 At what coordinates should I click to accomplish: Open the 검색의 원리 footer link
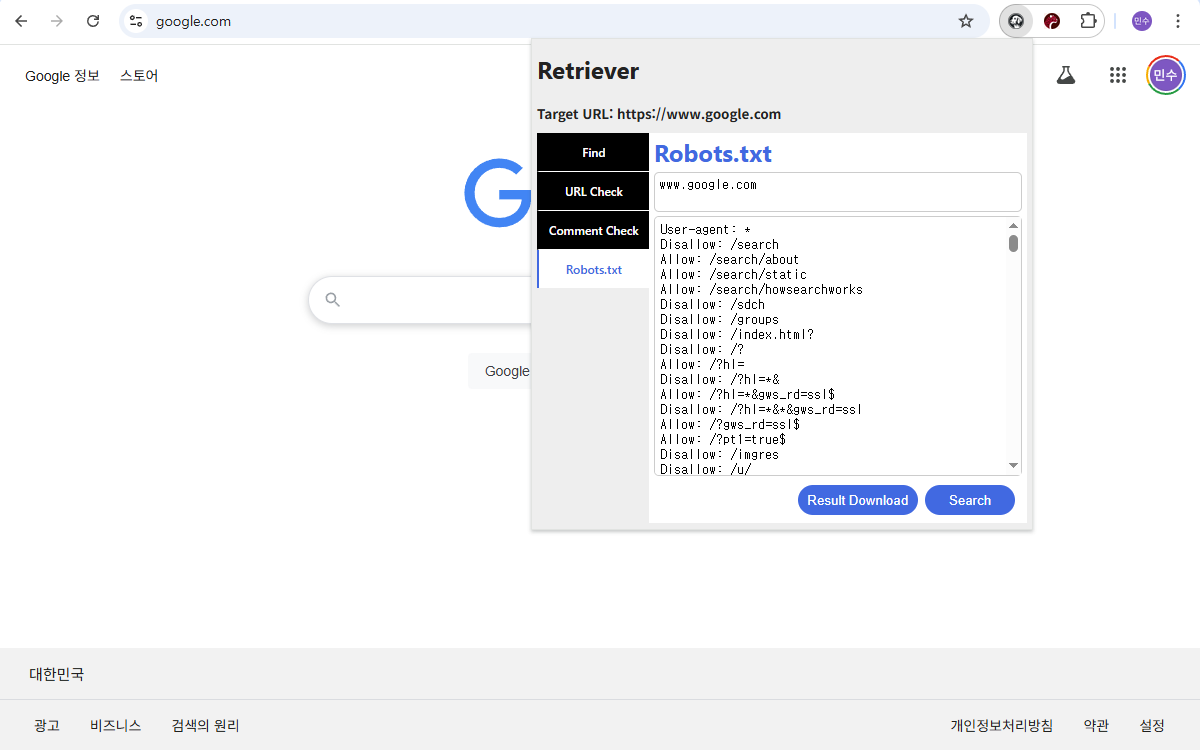205,725
